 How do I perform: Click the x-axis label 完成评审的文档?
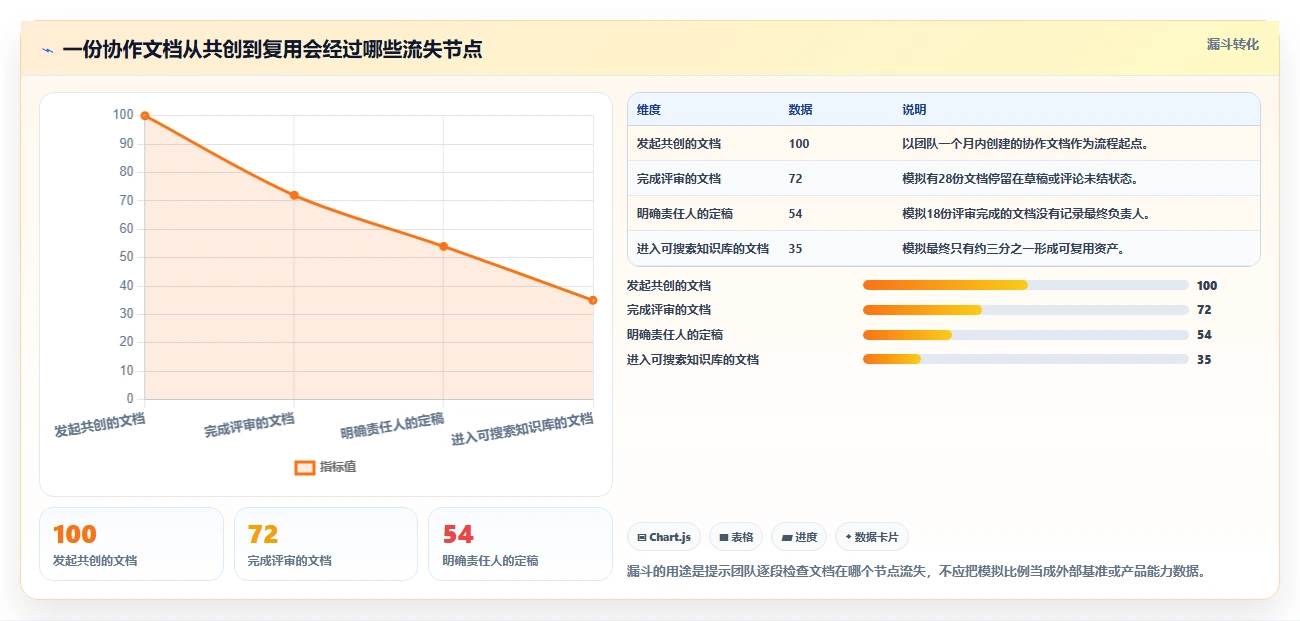(249, 426)
